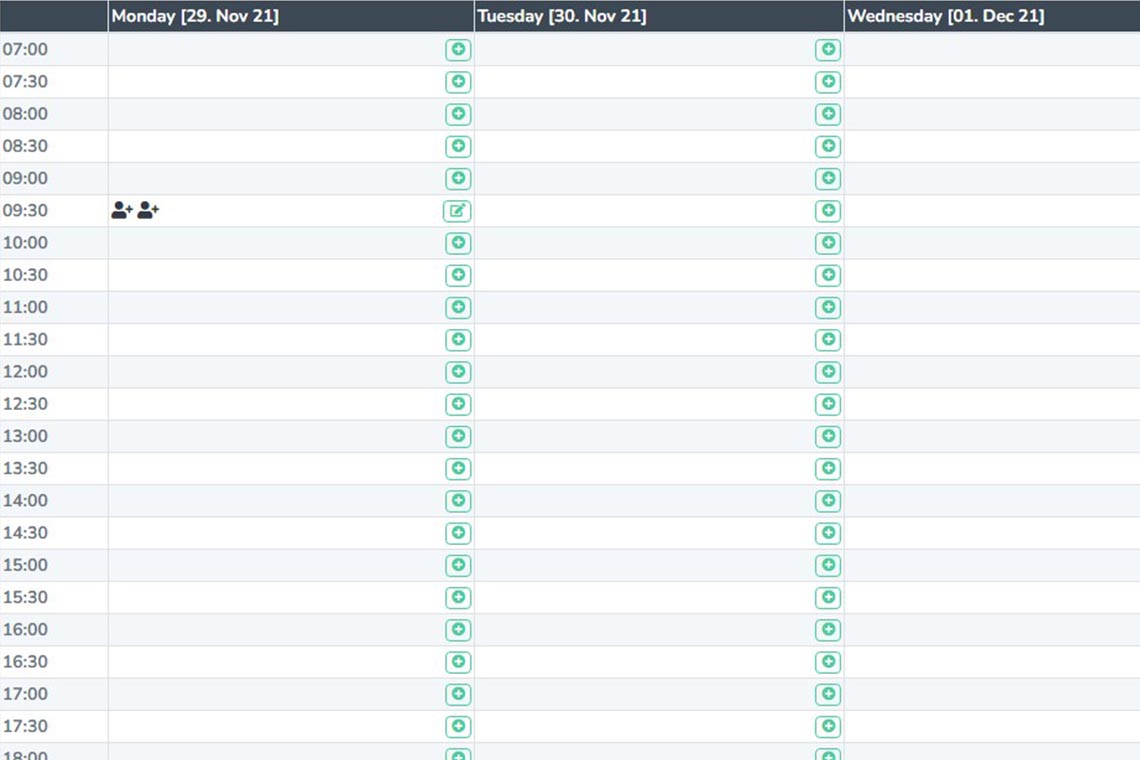Add appointment Monday at 17:30
The image size is (1140, 760).
(458, 726)
